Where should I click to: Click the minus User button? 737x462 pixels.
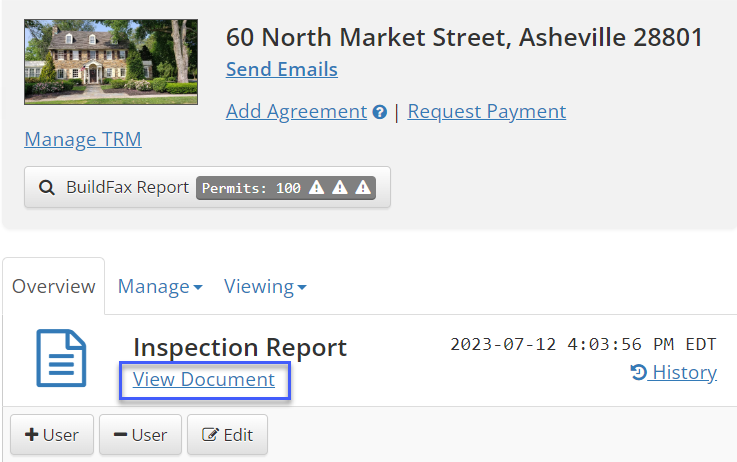pos(140,435)
